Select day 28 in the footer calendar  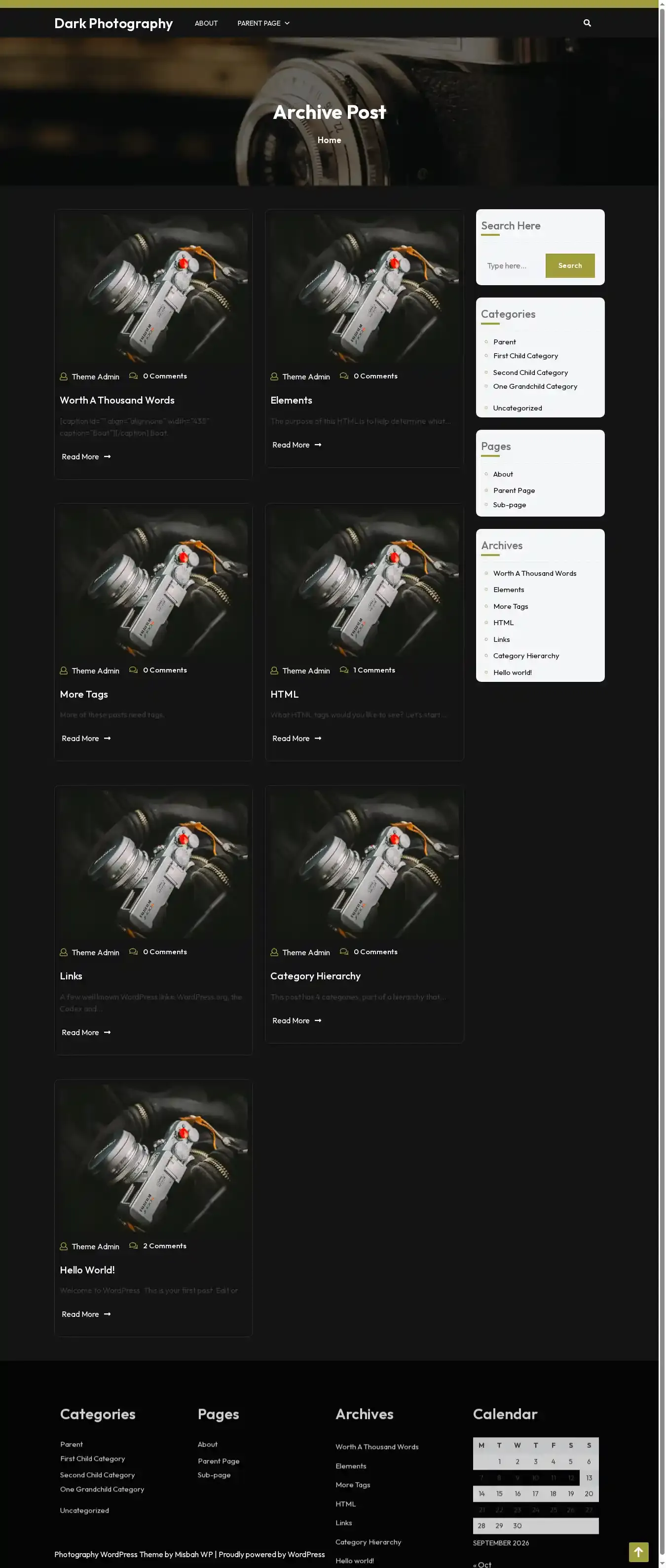point(481,1526)
